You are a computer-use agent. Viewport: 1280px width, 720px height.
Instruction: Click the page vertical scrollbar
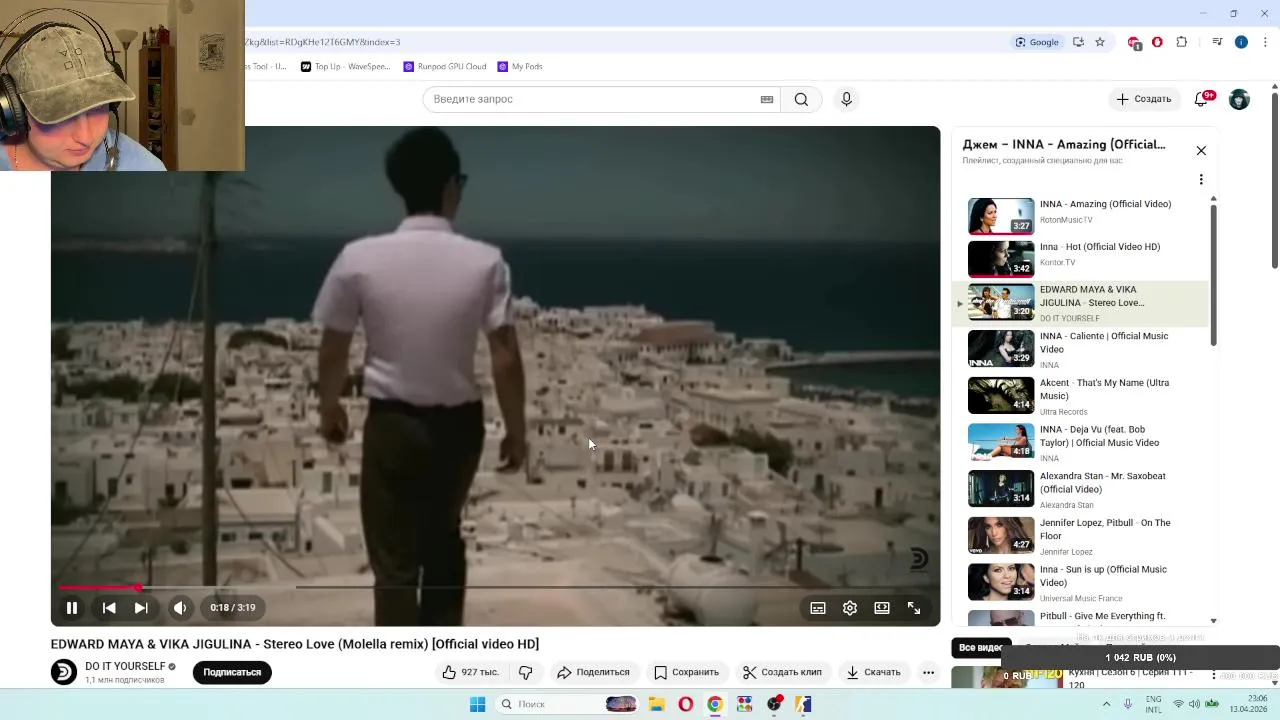[1275, 180]
